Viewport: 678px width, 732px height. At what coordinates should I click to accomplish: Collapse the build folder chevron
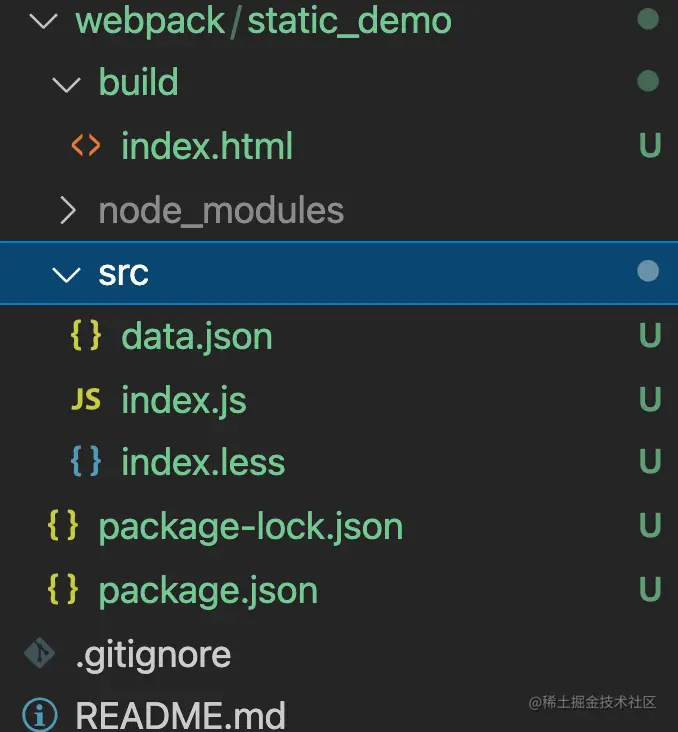[x=67, y=84]
